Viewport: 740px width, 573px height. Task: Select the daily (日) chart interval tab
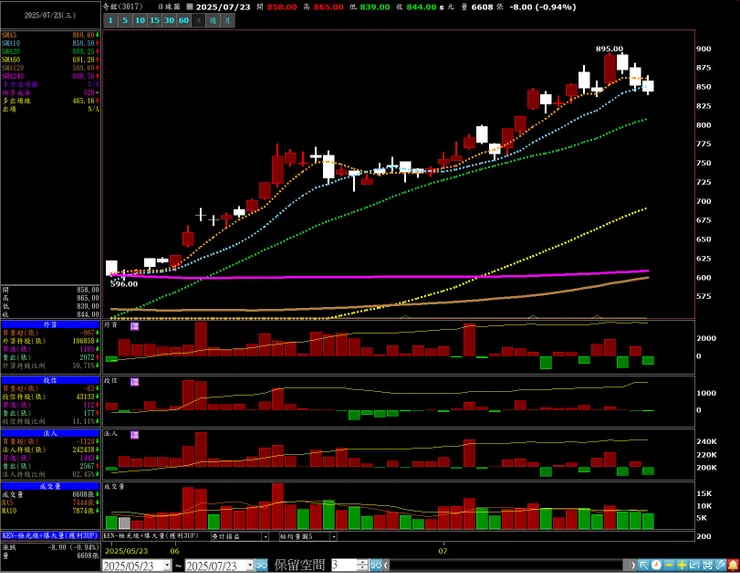tap(199, 21)
